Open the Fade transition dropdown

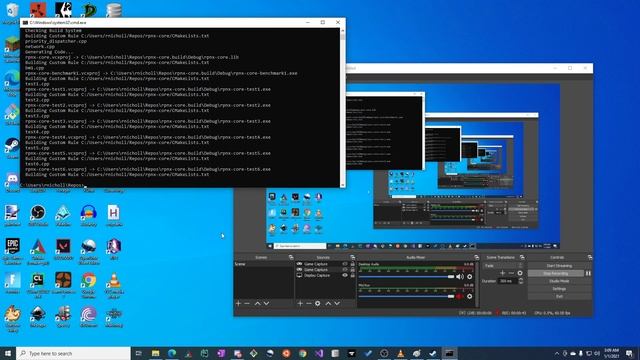[503, 266]
